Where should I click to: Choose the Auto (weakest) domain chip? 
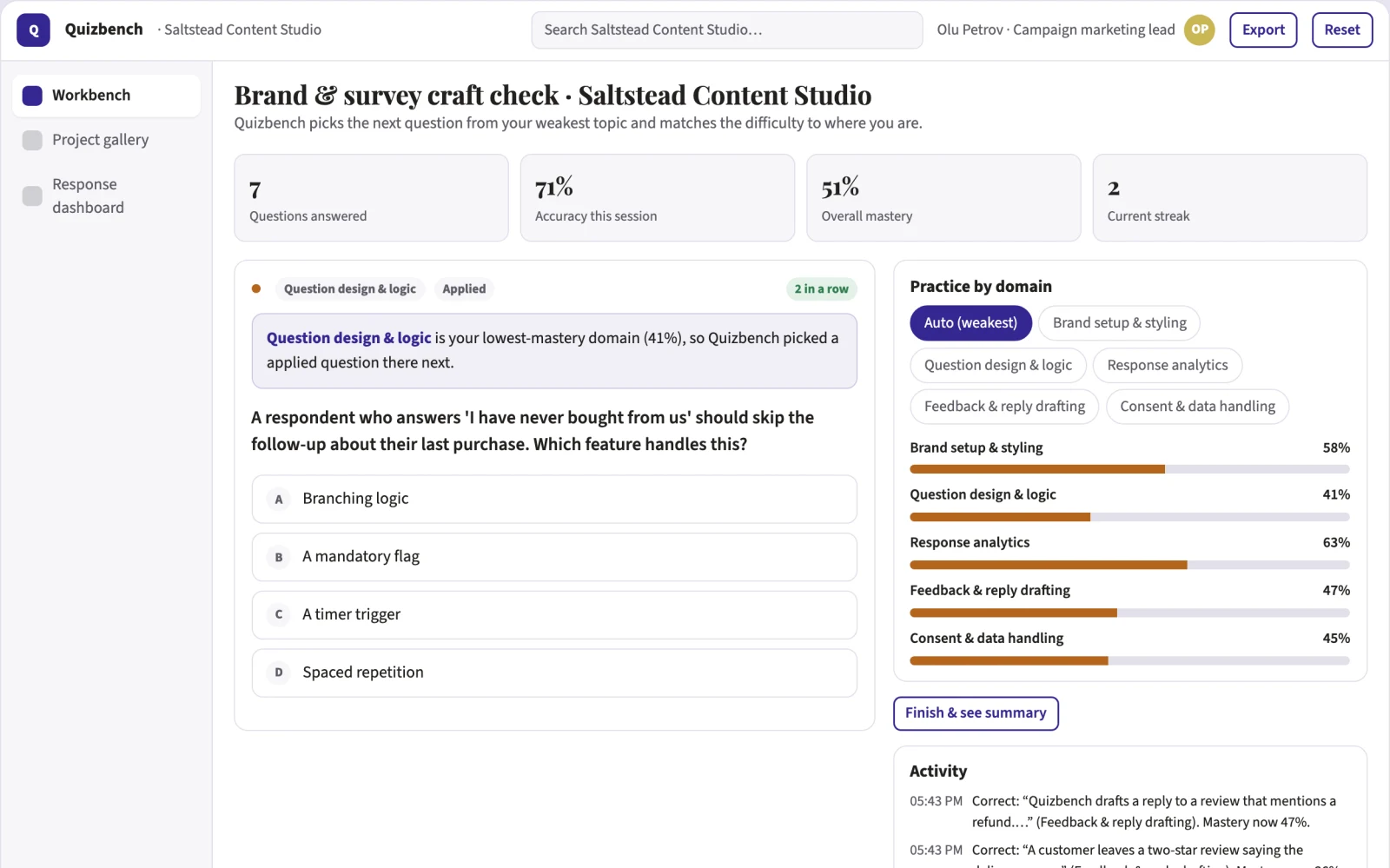coord(970,323)
